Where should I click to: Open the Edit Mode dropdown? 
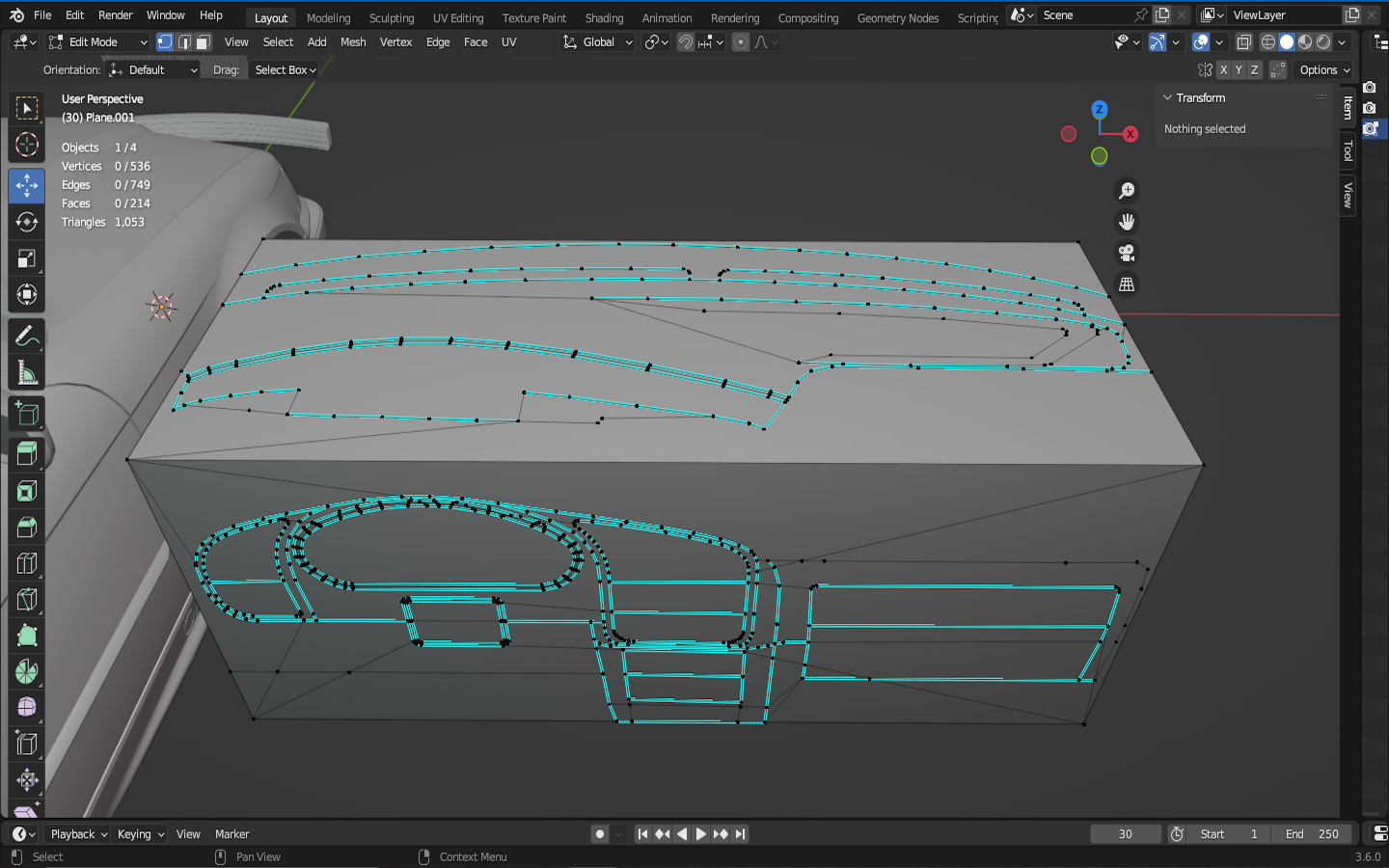click(x=98, y=42)
